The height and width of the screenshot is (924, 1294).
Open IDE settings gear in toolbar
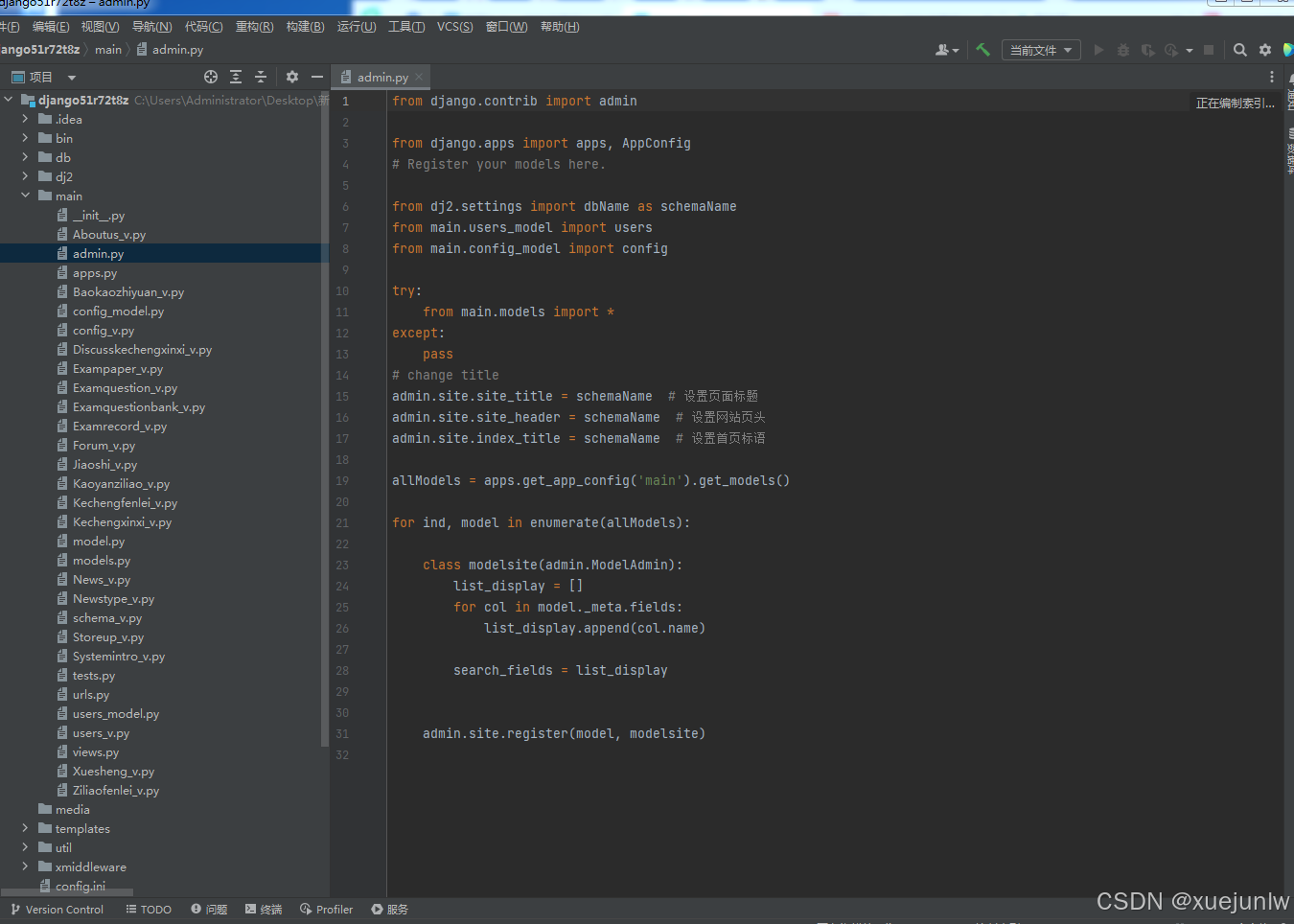[x=1265, y=50]
